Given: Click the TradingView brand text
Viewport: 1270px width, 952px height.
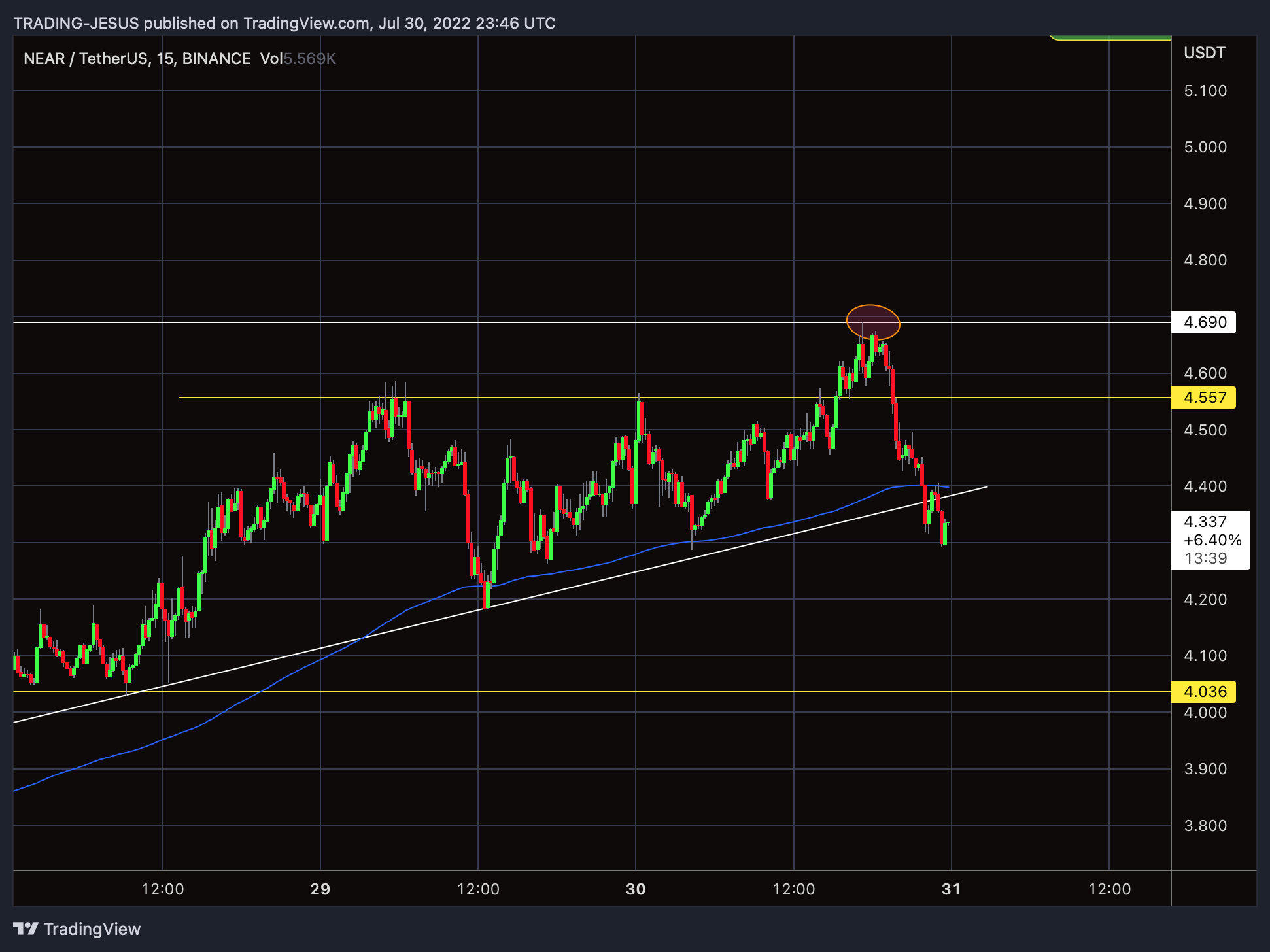Looking at the screenshot, I should pos(92,929).
